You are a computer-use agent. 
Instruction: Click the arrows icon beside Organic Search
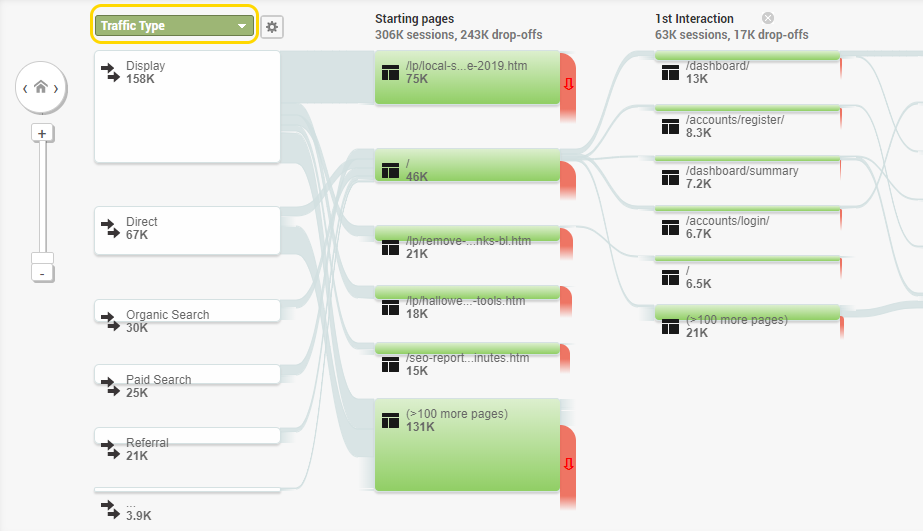pyautogui.click(x=110, y=321)
